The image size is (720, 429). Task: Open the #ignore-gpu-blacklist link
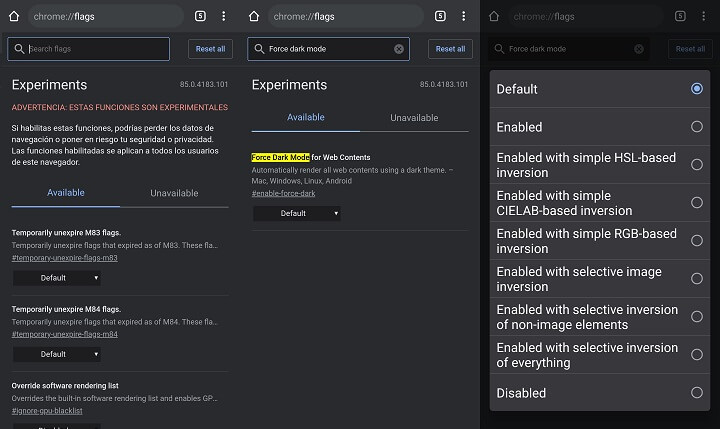(x=47, y=411)
